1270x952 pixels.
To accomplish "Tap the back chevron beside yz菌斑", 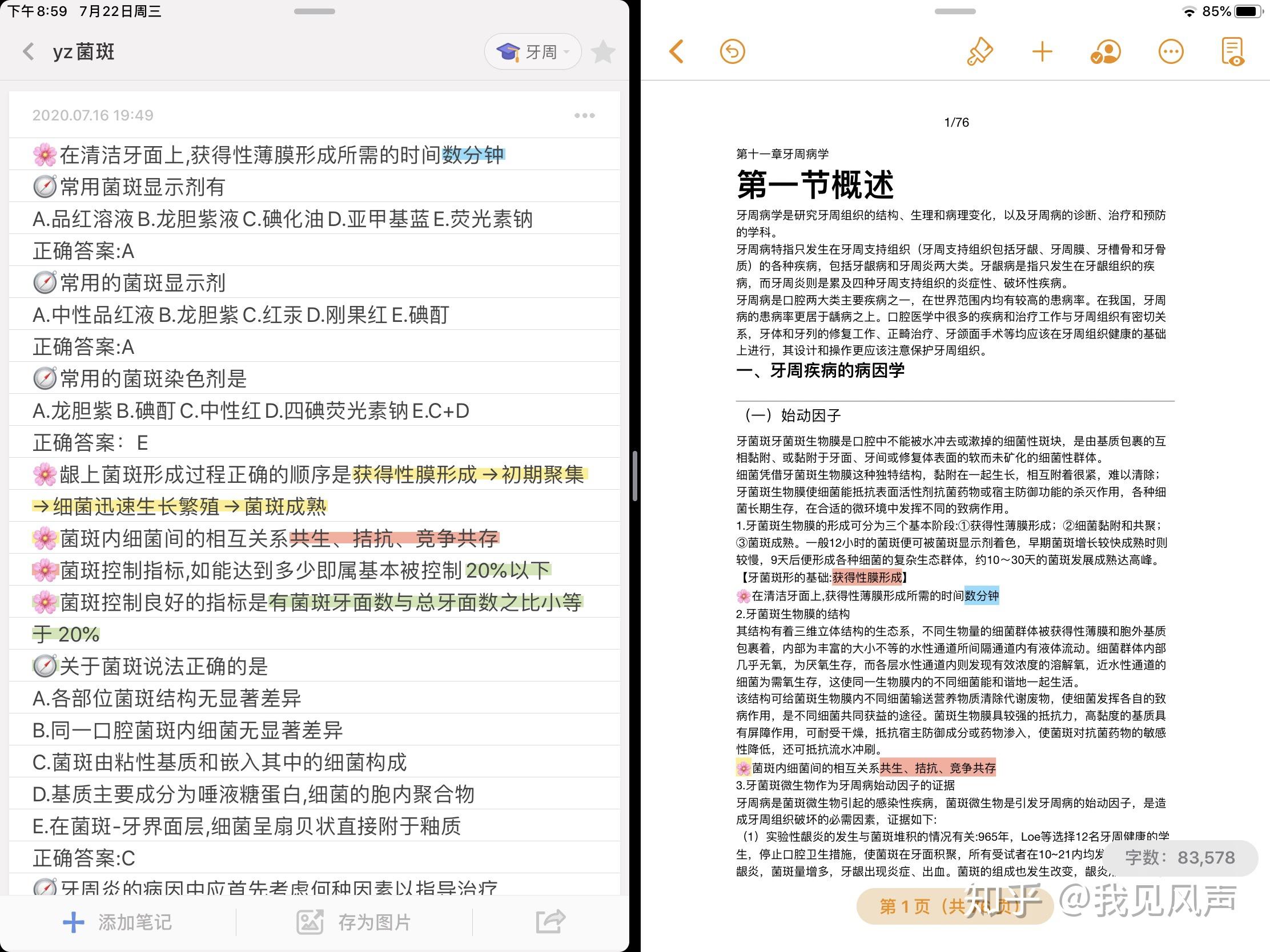I will 28,51.
